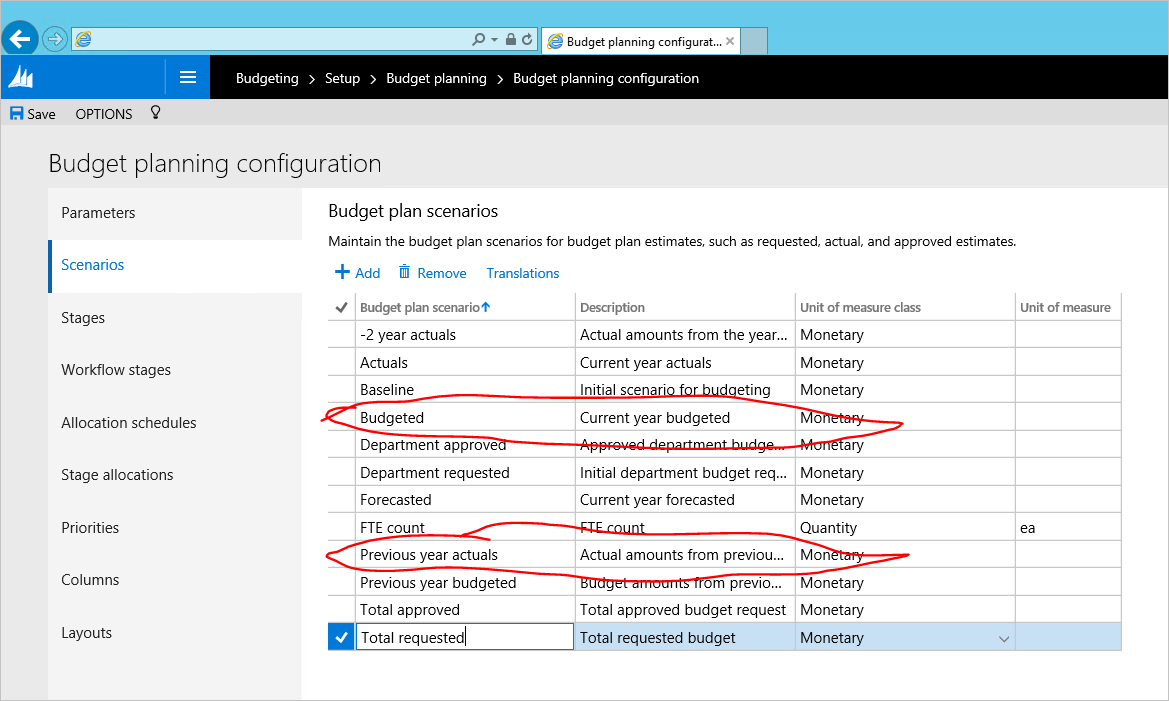The height and width of the screenshot is (701, 1169).
Task: Click the -2 year actuals scenario cell
Action: [465, 335]
